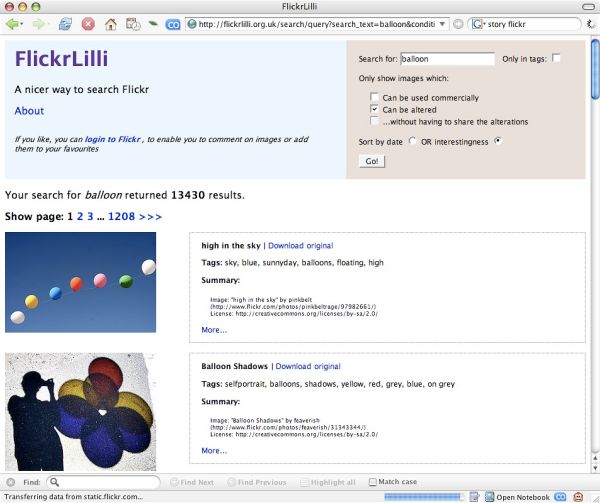600x503 pixels.
Task: Click the '13430' results count
Action: pos(188,195)
